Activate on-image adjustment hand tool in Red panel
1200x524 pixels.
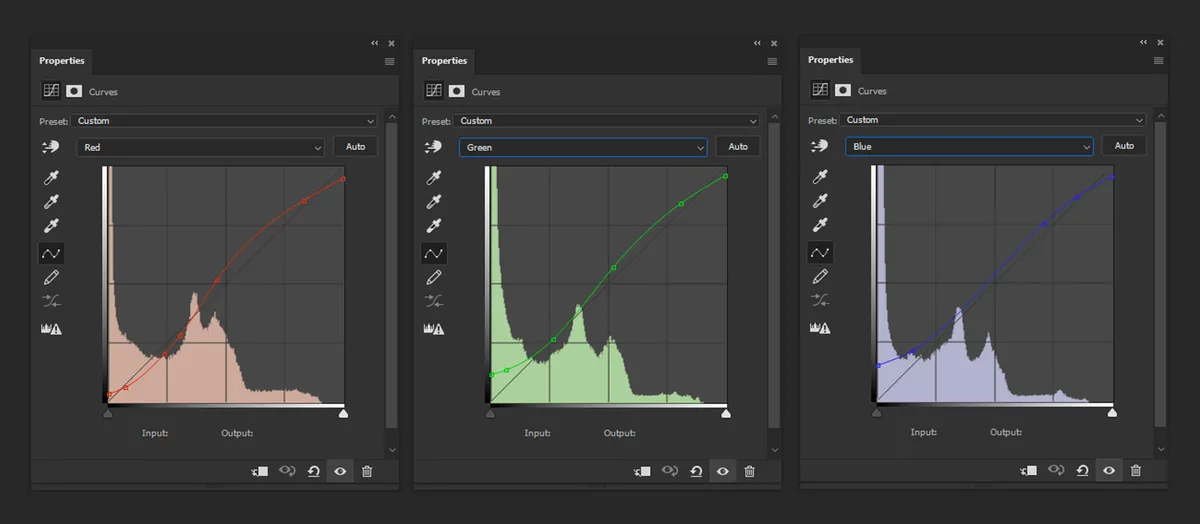pyautogui.click(x=50, y=147)
